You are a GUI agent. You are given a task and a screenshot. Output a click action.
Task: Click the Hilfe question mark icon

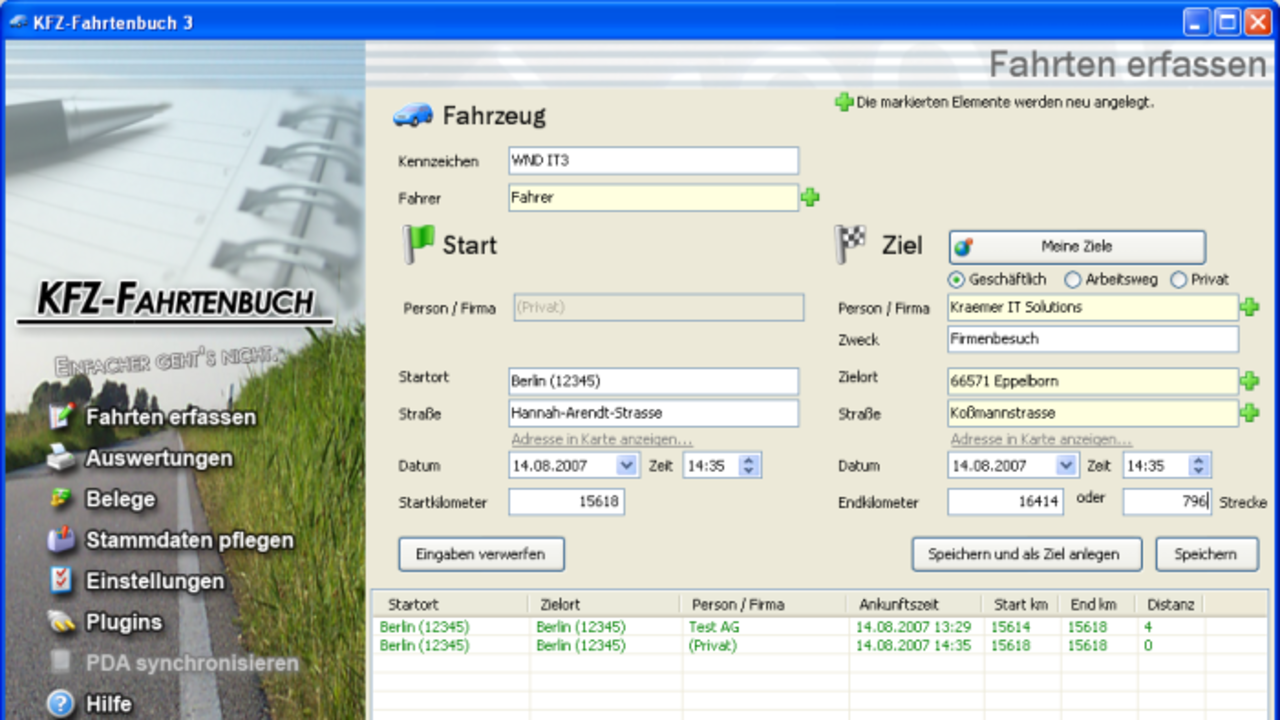(62, 704)
